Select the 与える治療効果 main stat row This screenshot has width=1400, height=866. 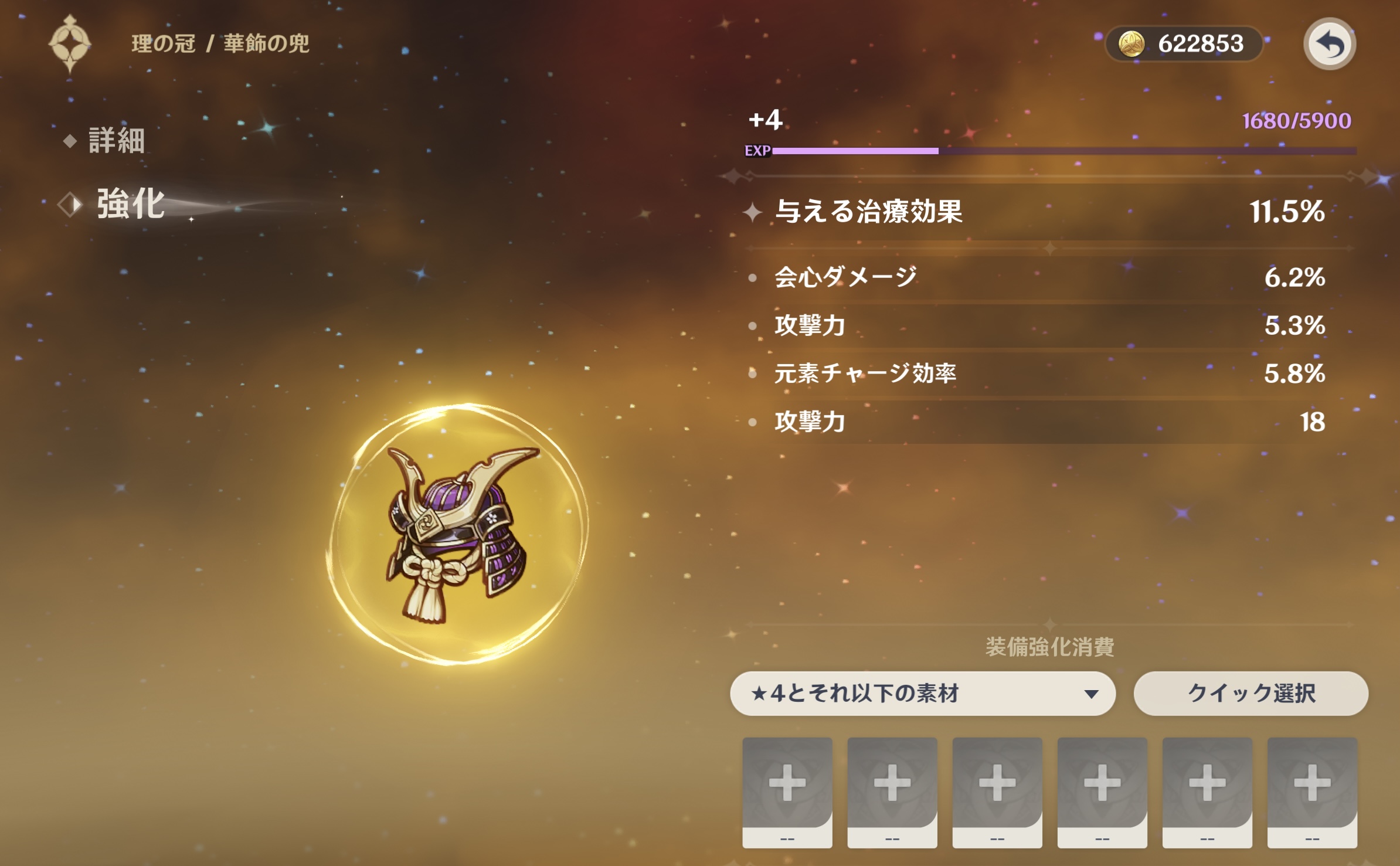coord(1049,212)
